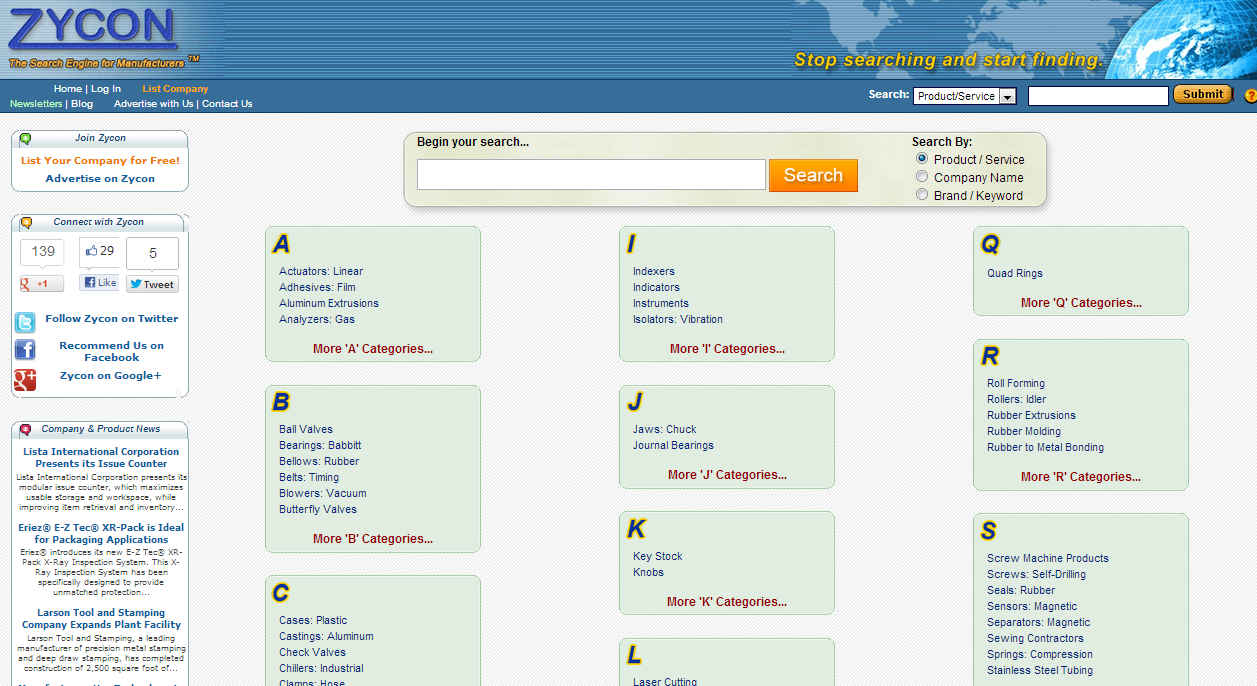1257x686 pixels.
Task: Open More 'I' Categories link
Action: (x=727, y=349)
